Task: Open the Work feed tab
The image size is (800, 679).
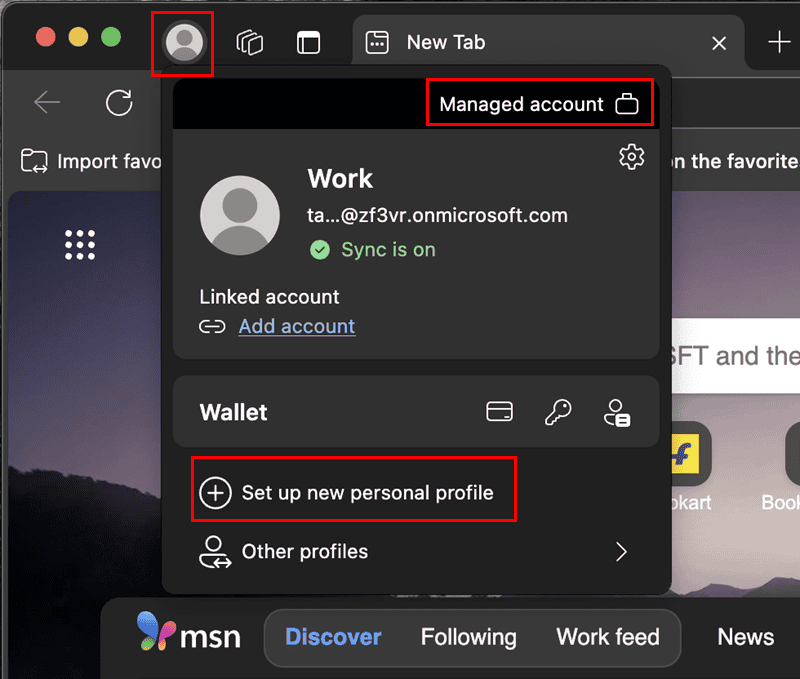Action: [608, 637]
